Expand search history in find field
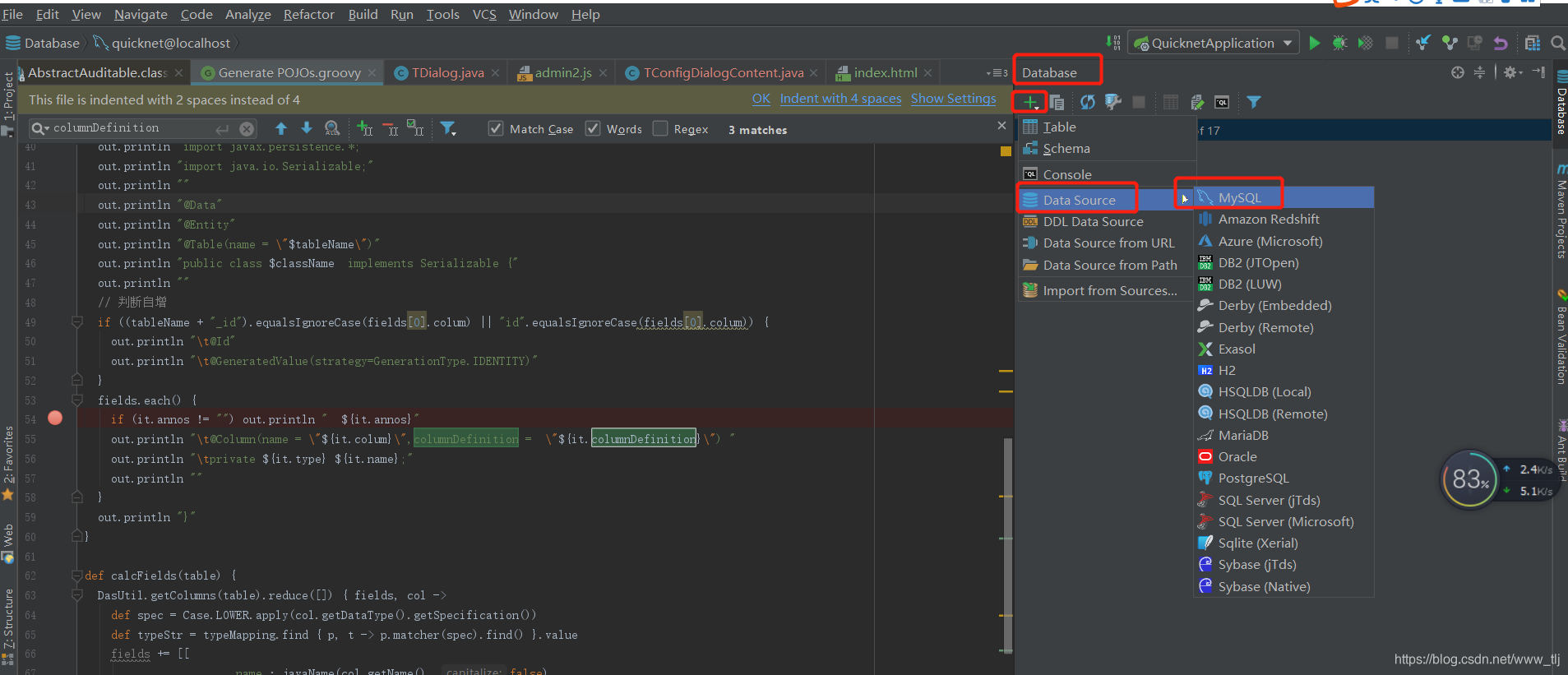The image size is (1568, 675). pos(39,128)
